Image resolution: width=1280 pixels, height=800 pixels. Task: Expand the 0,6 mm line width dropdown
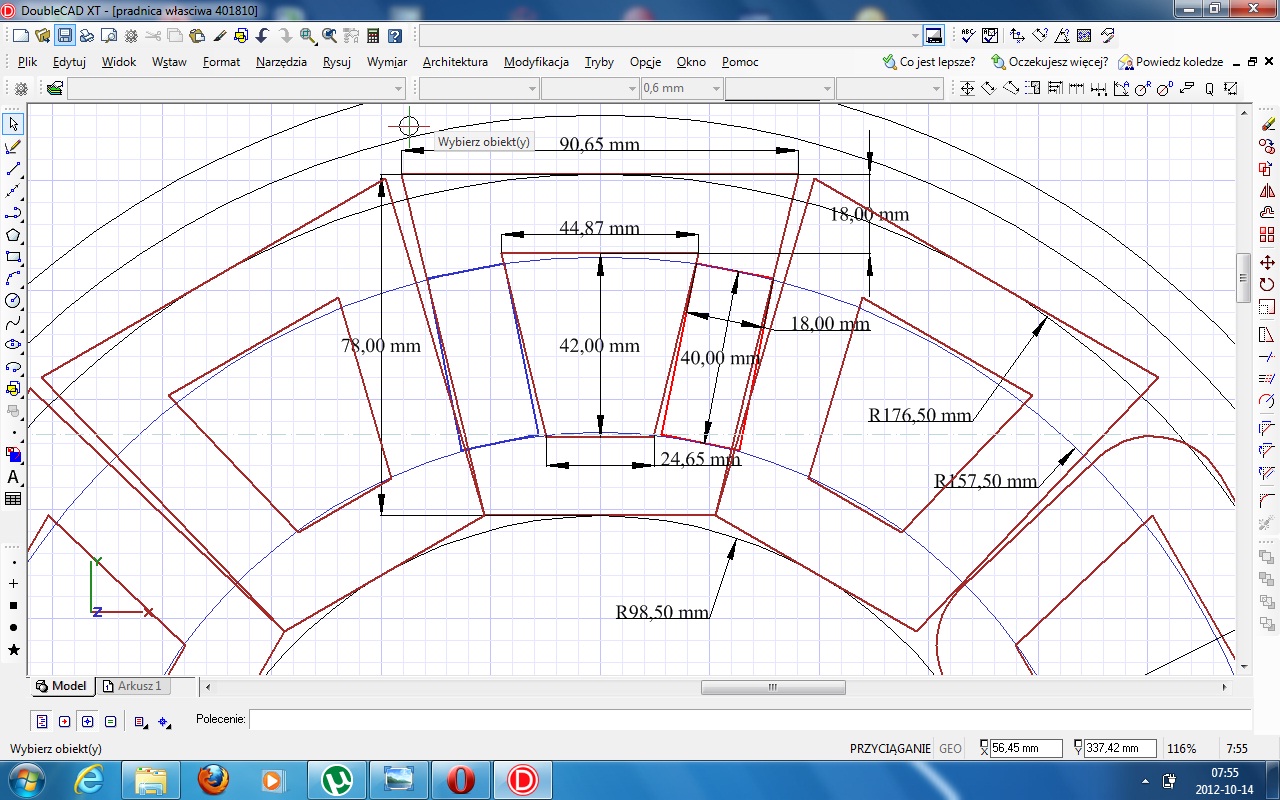(716, 89)
